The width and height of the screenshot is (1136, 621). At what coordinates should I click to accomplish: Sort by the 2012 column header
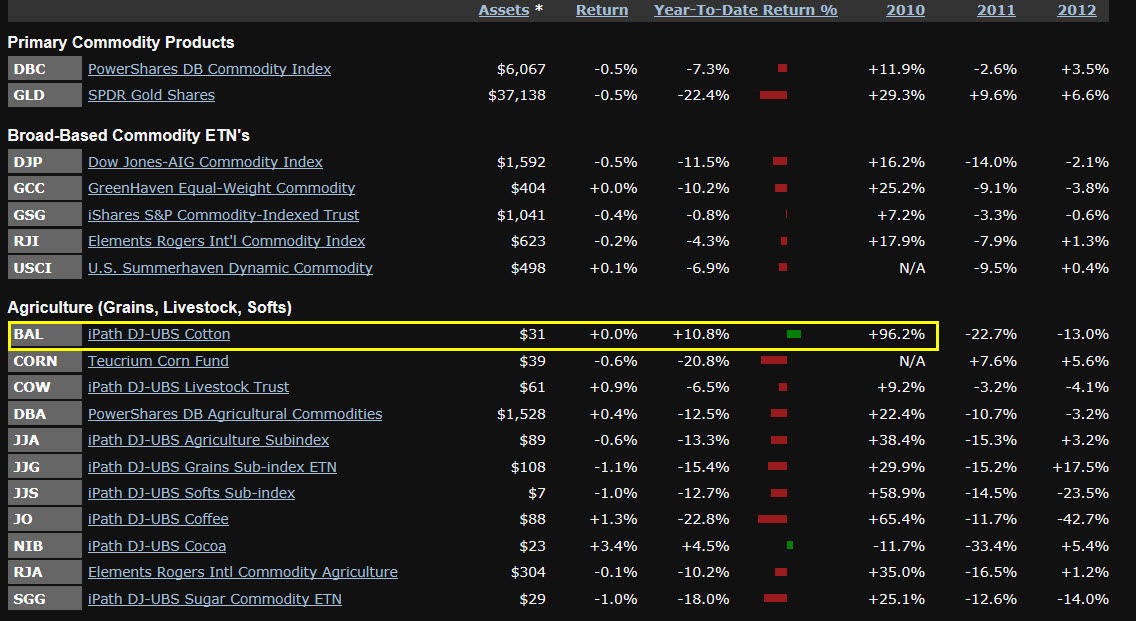(1076, 10)
